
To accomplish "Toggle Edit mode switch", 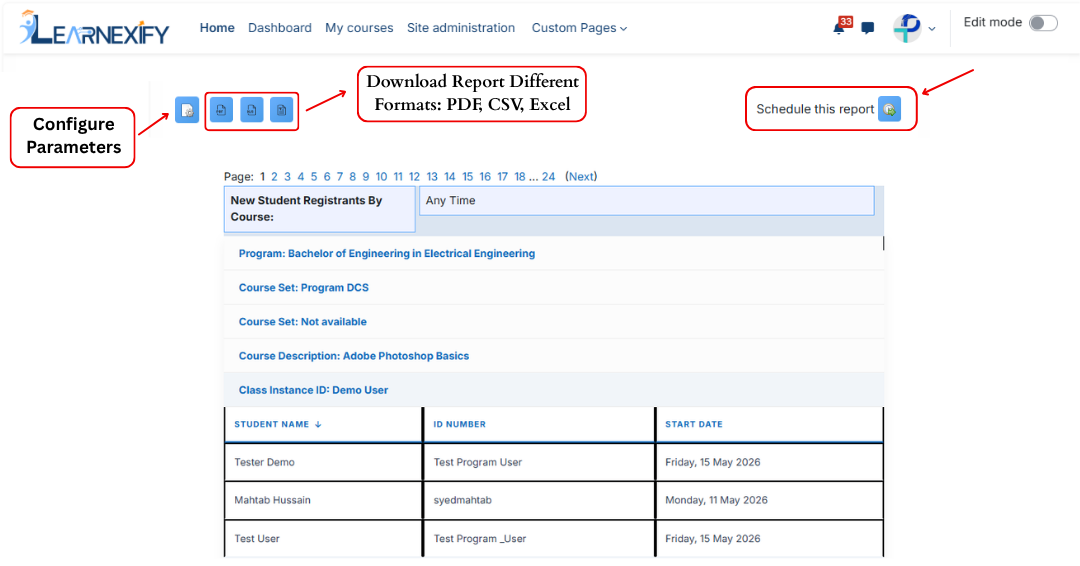I will point(1043,23).
